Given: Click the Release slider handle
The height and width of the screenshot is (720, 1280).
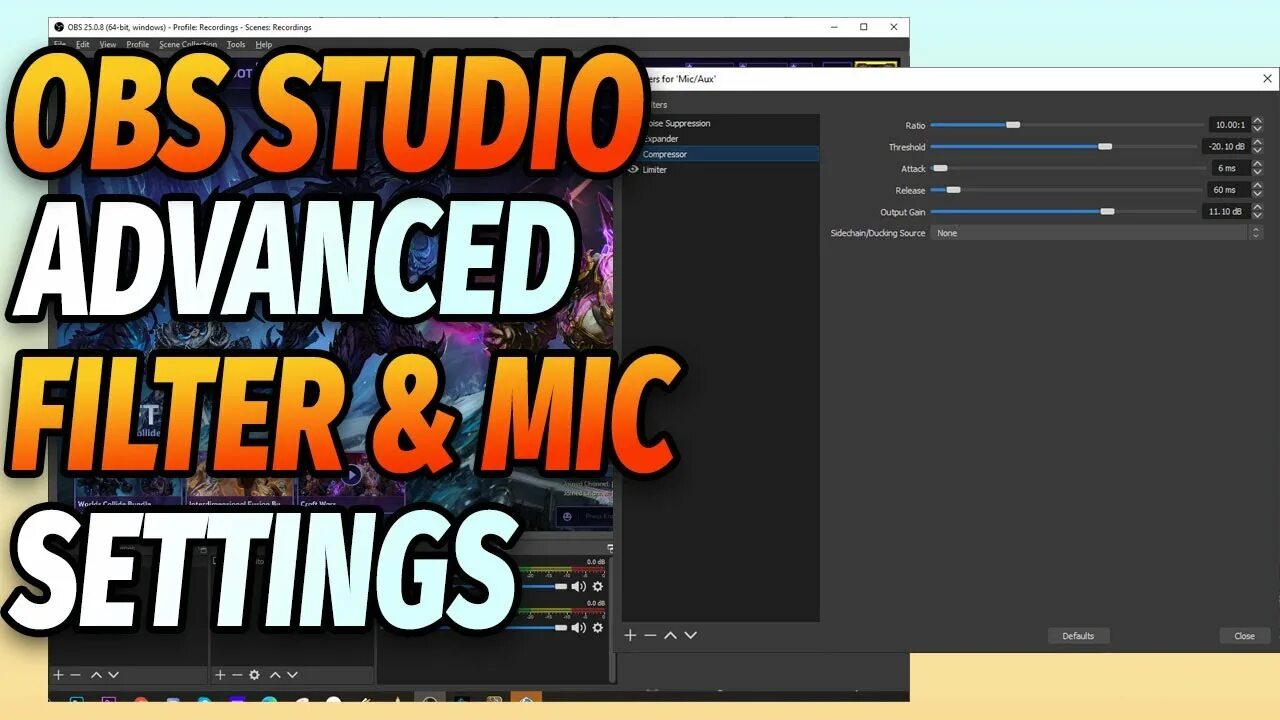Looking at the screenshot, I should click(953, 190).
